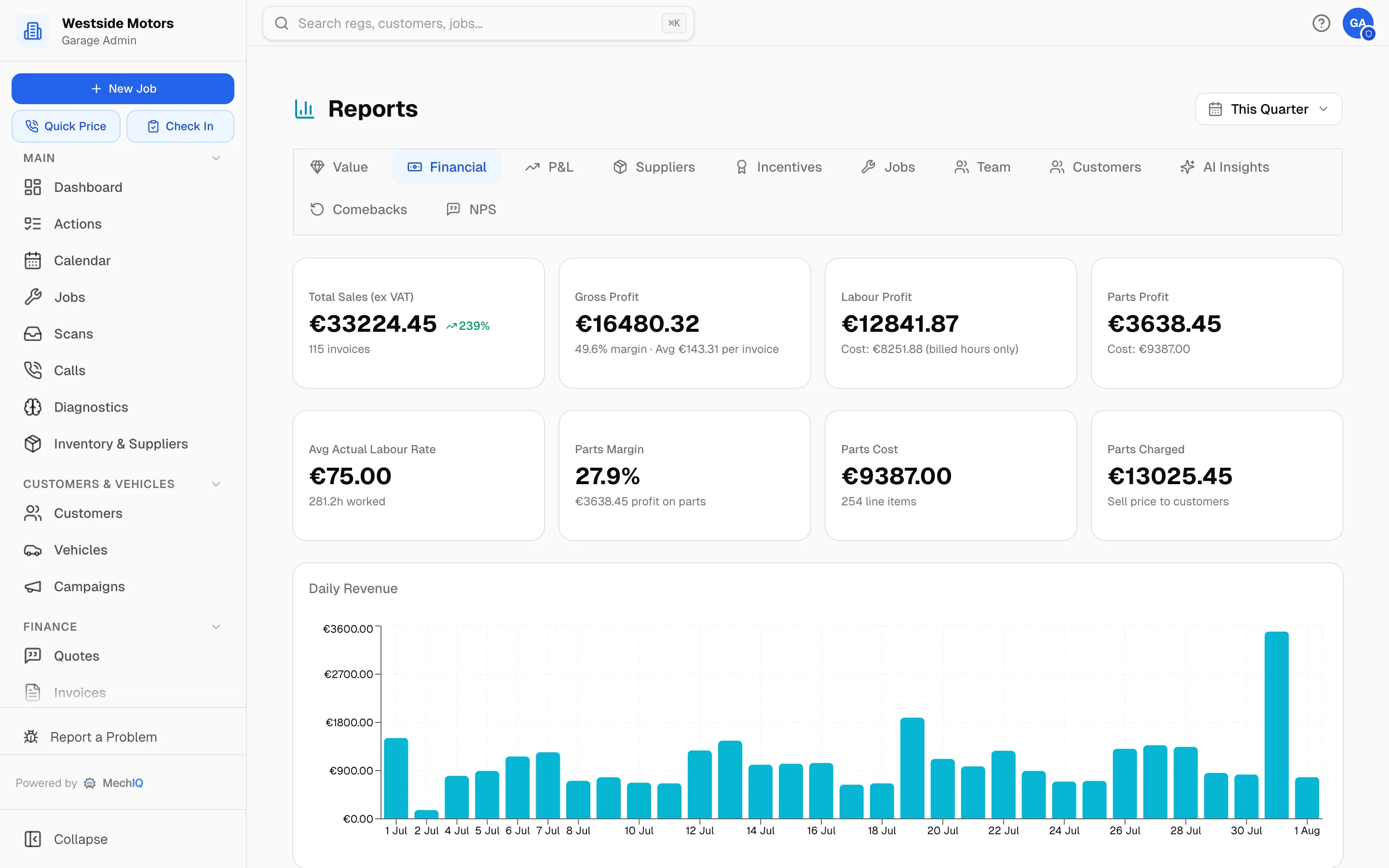
Task: Click the ⌘K shortcut badge
Action: tap(674, 24)
